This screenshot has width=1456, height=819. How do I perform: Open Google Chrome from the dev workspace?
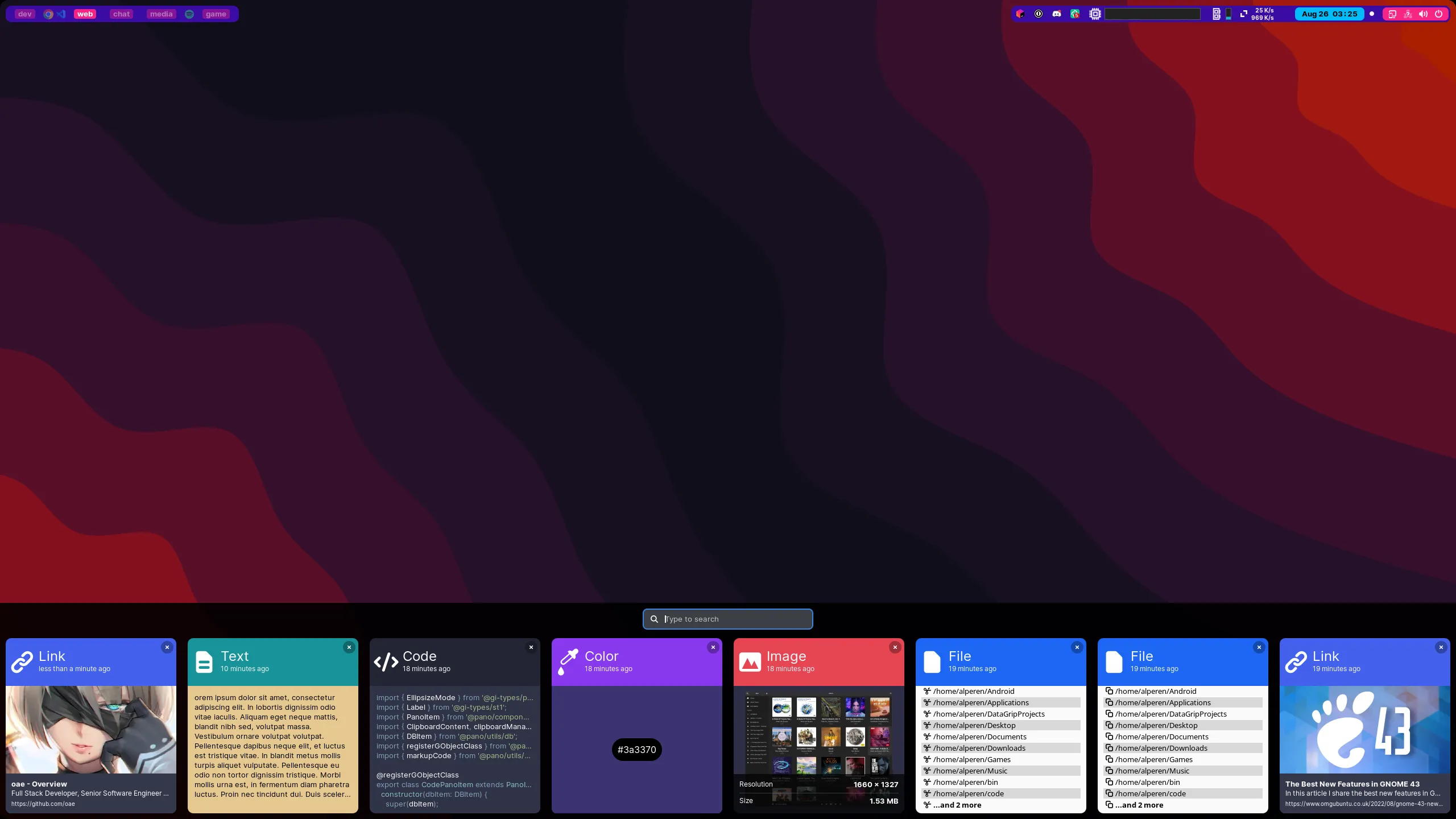pos(48,14)
